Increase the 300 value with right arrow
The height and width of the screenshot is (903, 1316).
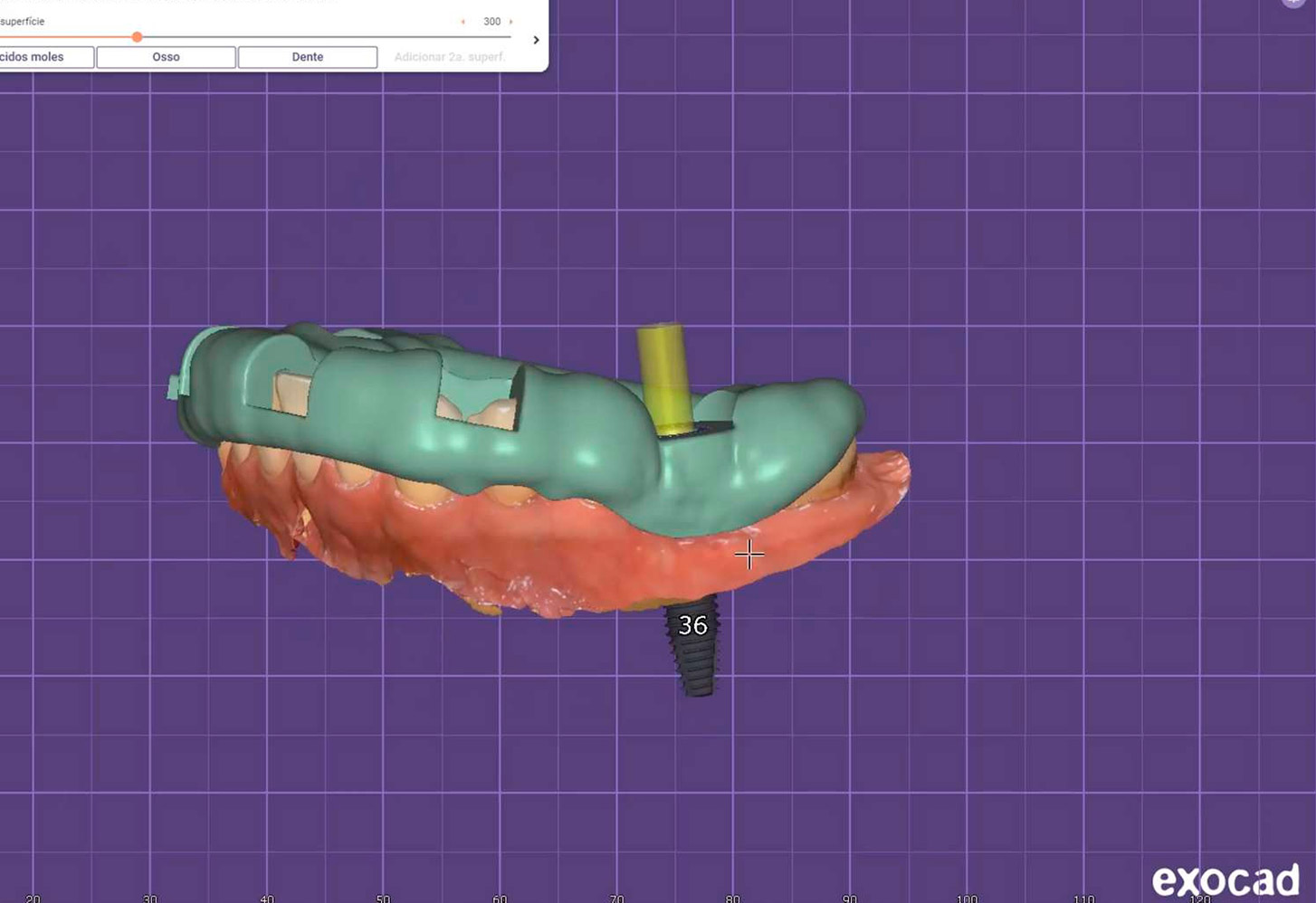[511, 22]
